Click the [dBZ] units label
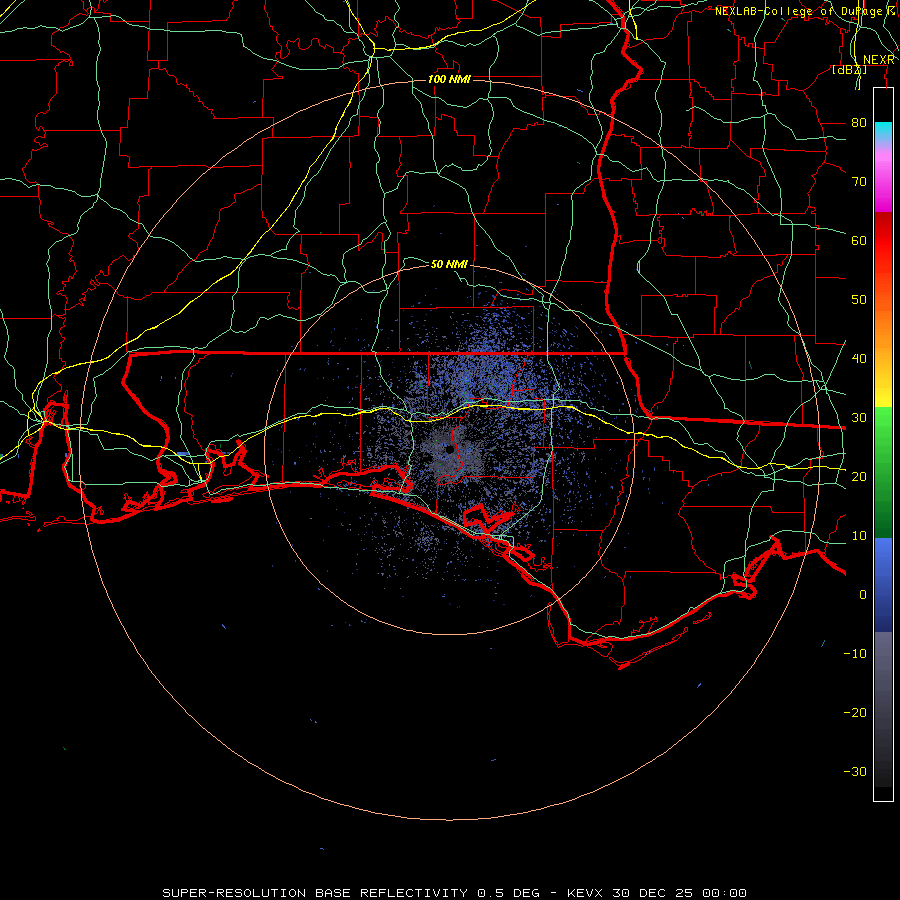This screenshot has height=900, width=900. click(x=849, y=70)
